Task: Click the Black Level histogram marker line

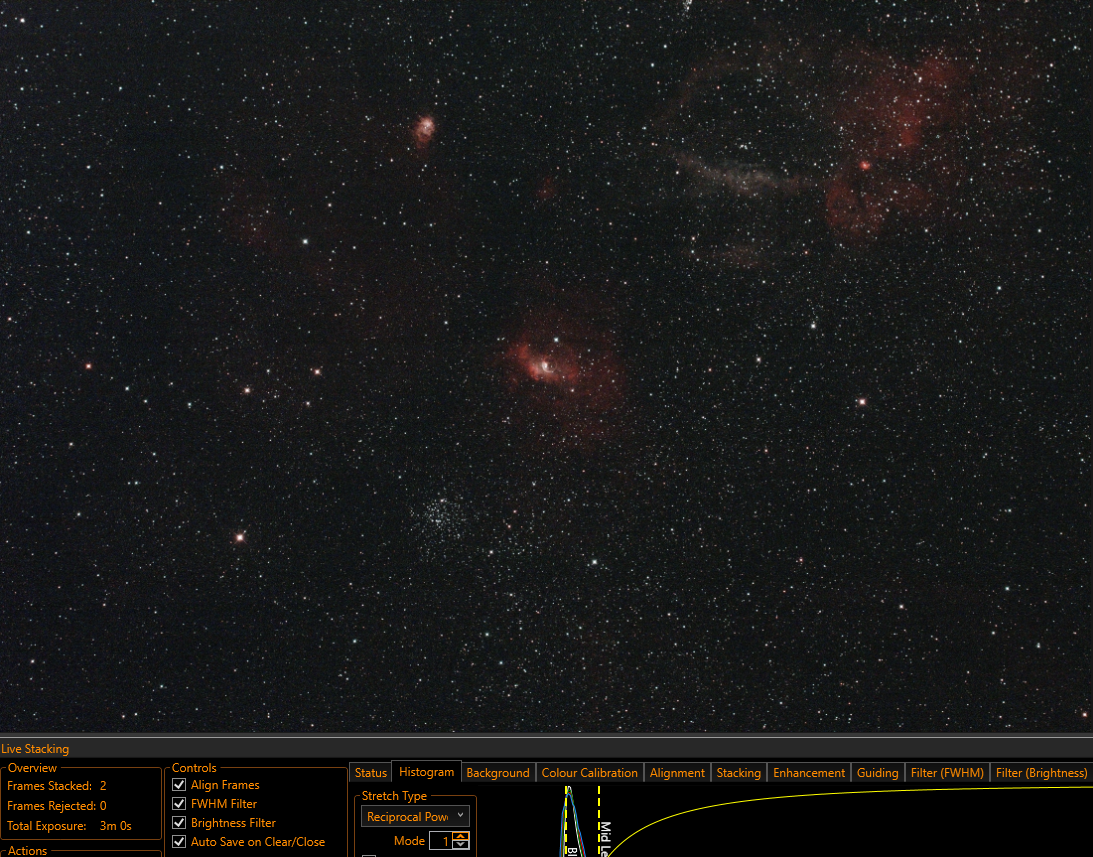Action: [566, 819]
